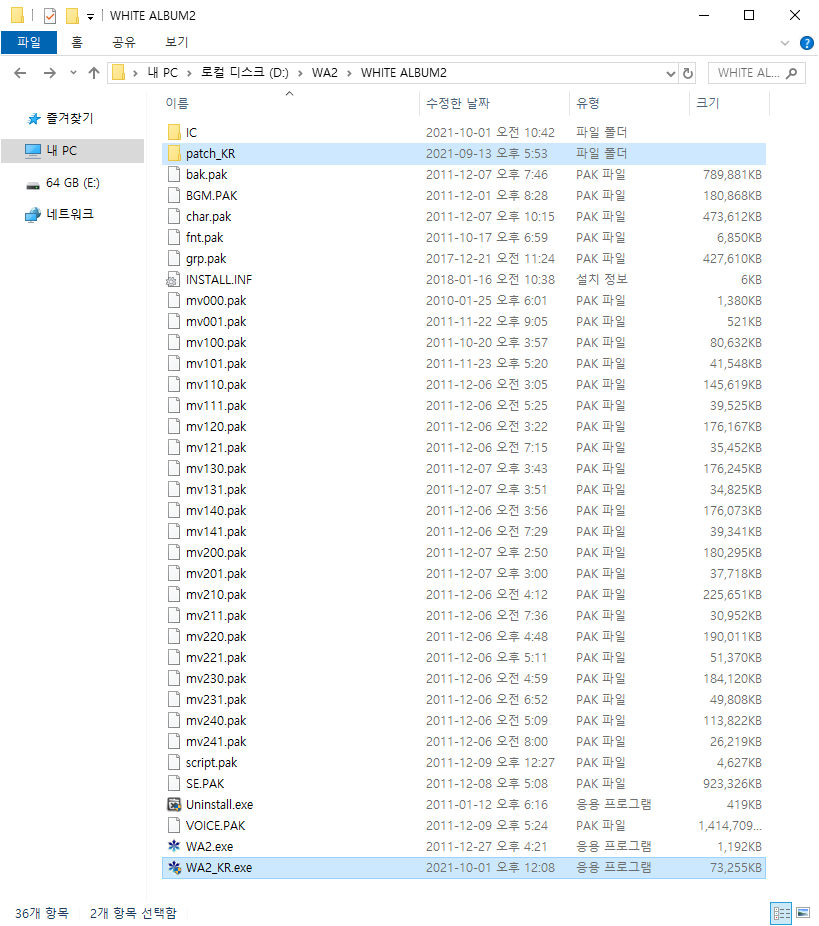
Task: Select the script.pak file icon
Action: (x=174, y=762)
